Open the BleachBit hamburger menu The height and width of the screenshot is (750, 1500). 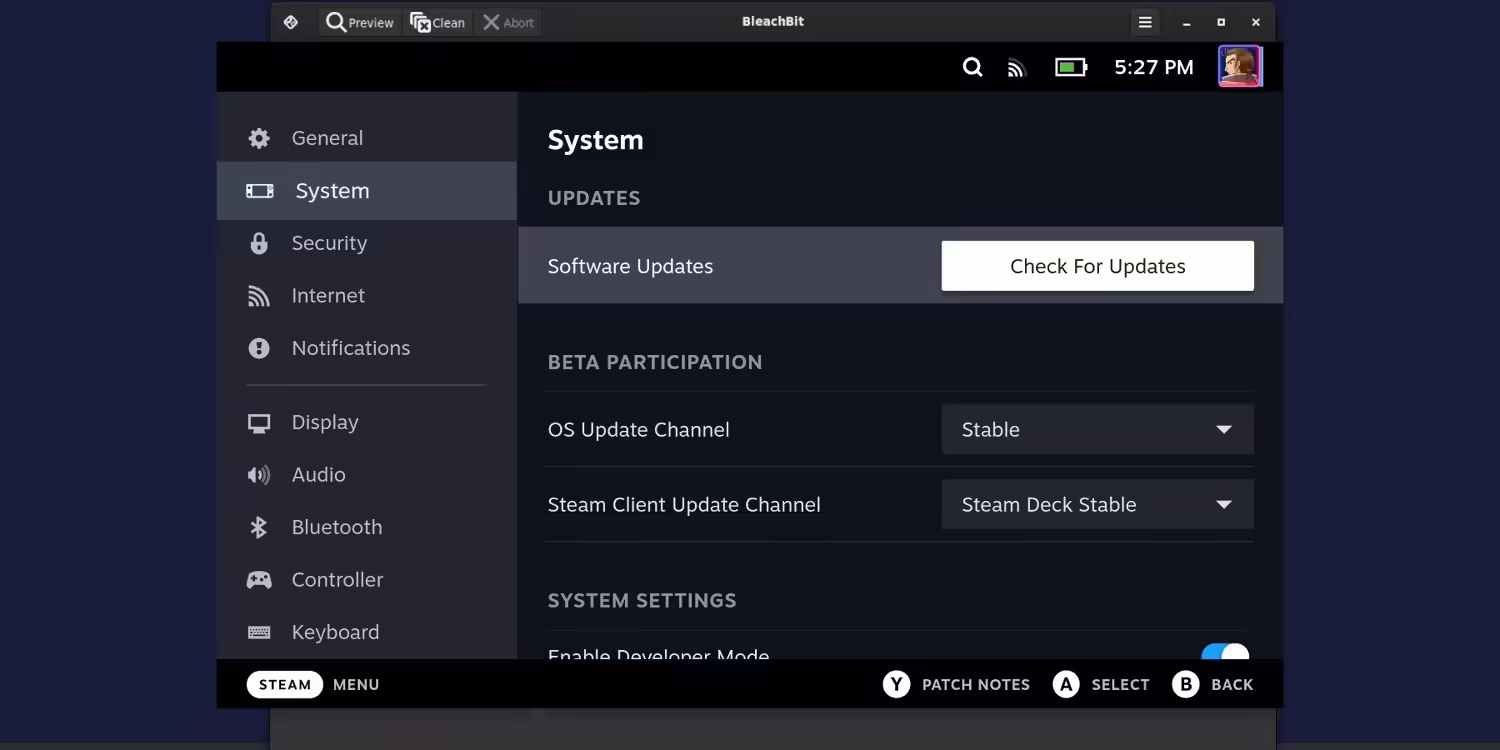(x=1145, y=22)
